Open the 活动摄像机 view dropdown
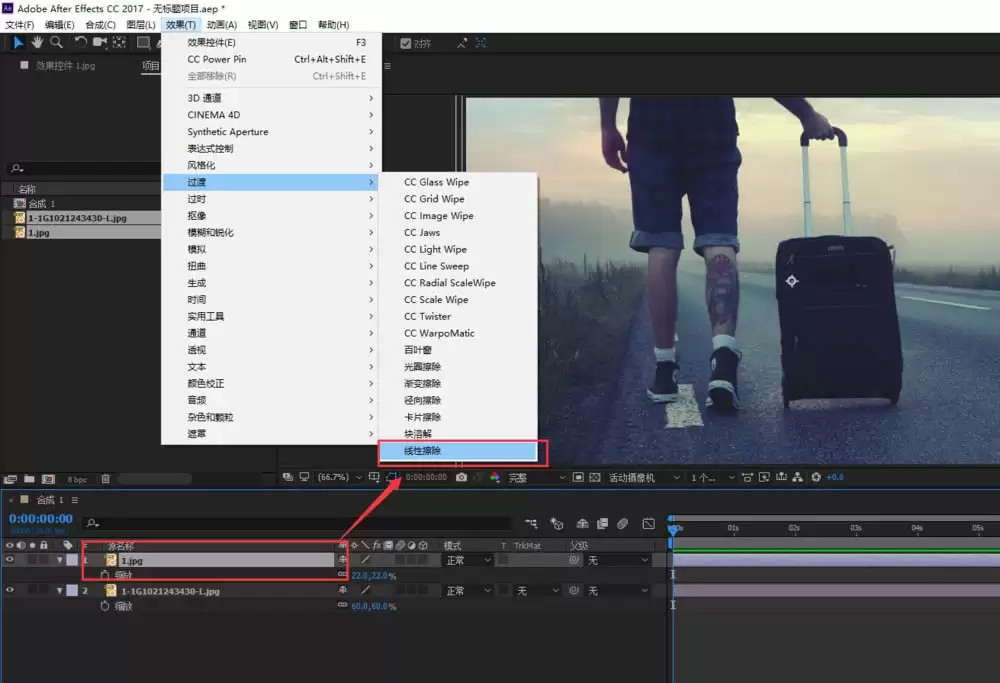 click(644, 478)
